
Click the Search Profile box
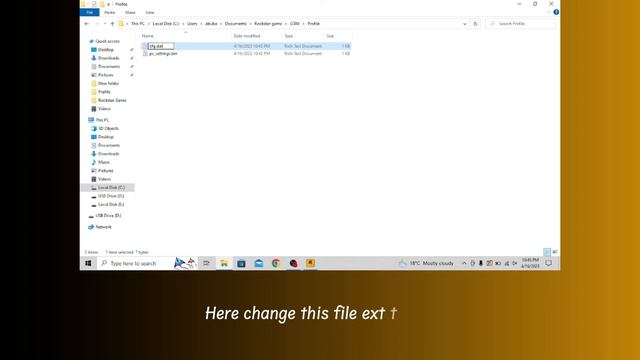(x=520, y=24)
